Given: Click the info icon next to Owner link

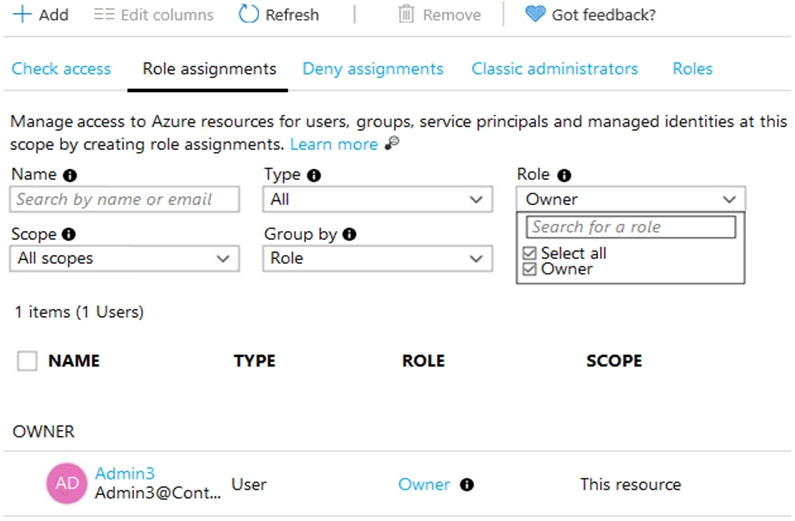Looking at the screenshot, I should [467, 485].
